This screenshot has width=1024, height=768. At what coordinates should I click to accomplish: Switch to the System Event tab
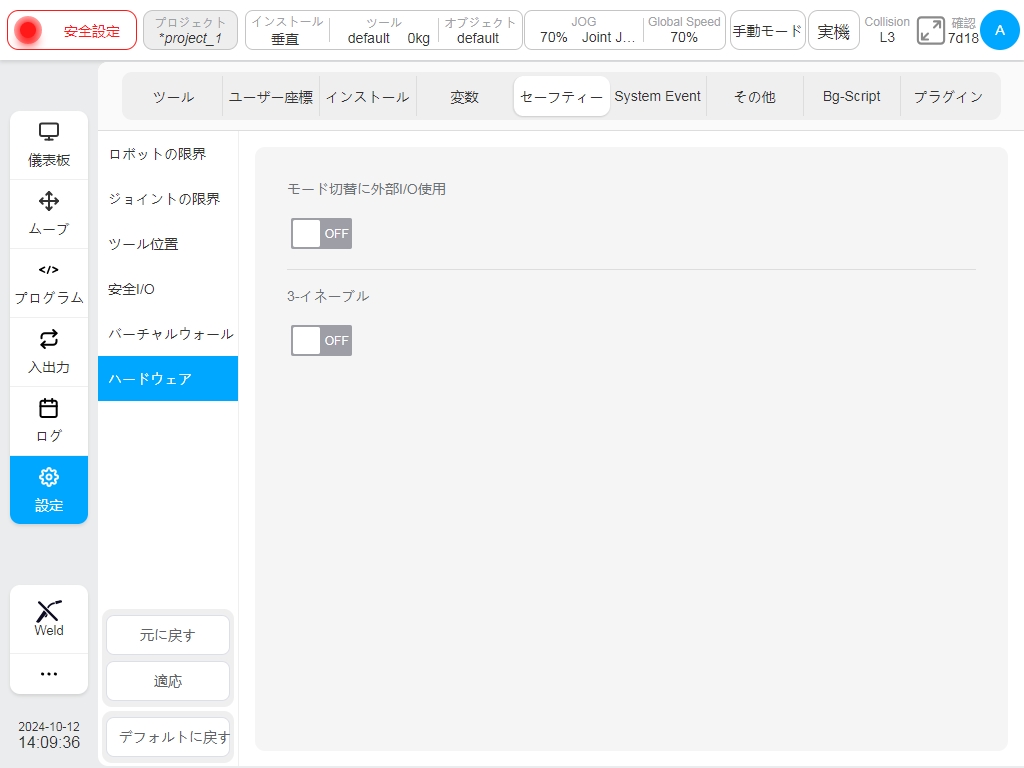click(658, 97)
